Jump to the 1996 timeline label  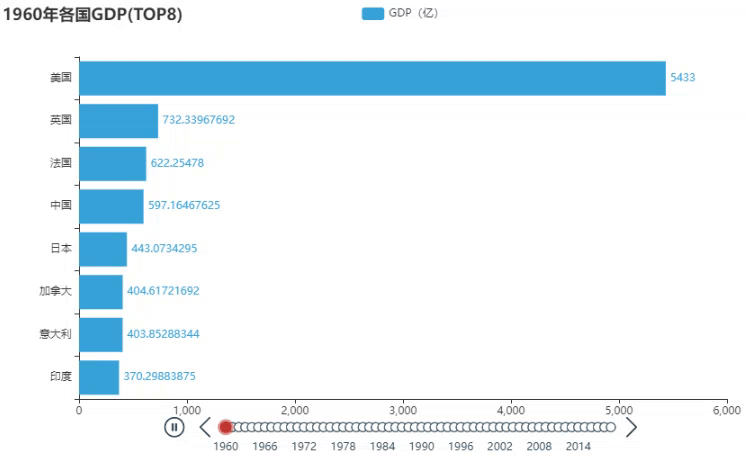coord(461,447)
